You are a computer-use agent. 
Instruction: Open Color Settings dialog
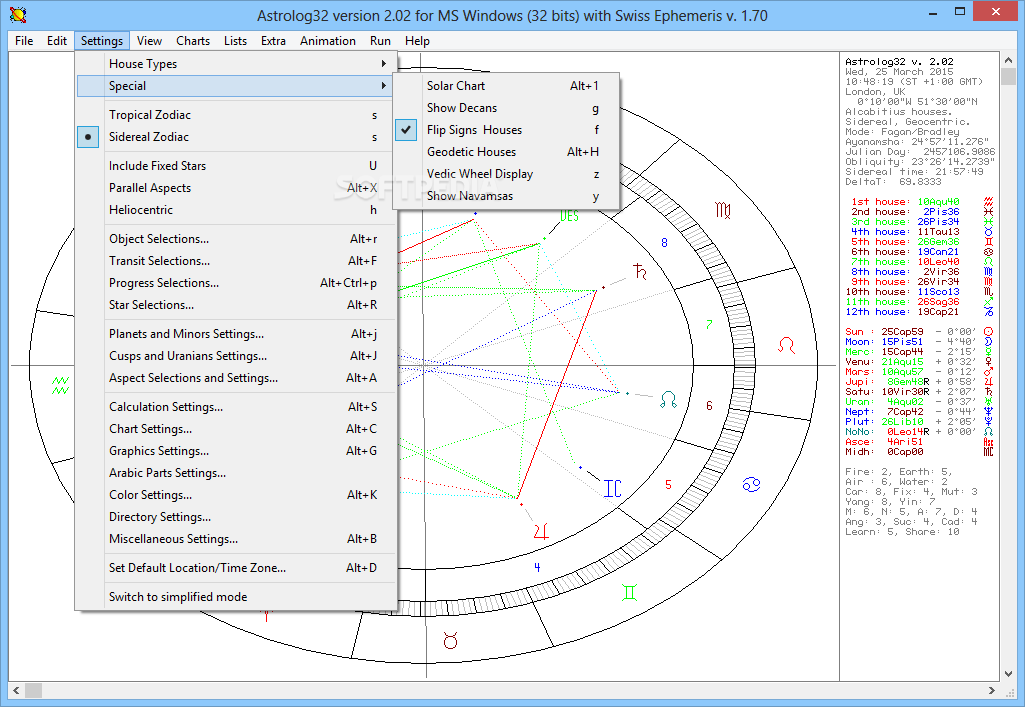pyautogui.click(x=237, y=495)
